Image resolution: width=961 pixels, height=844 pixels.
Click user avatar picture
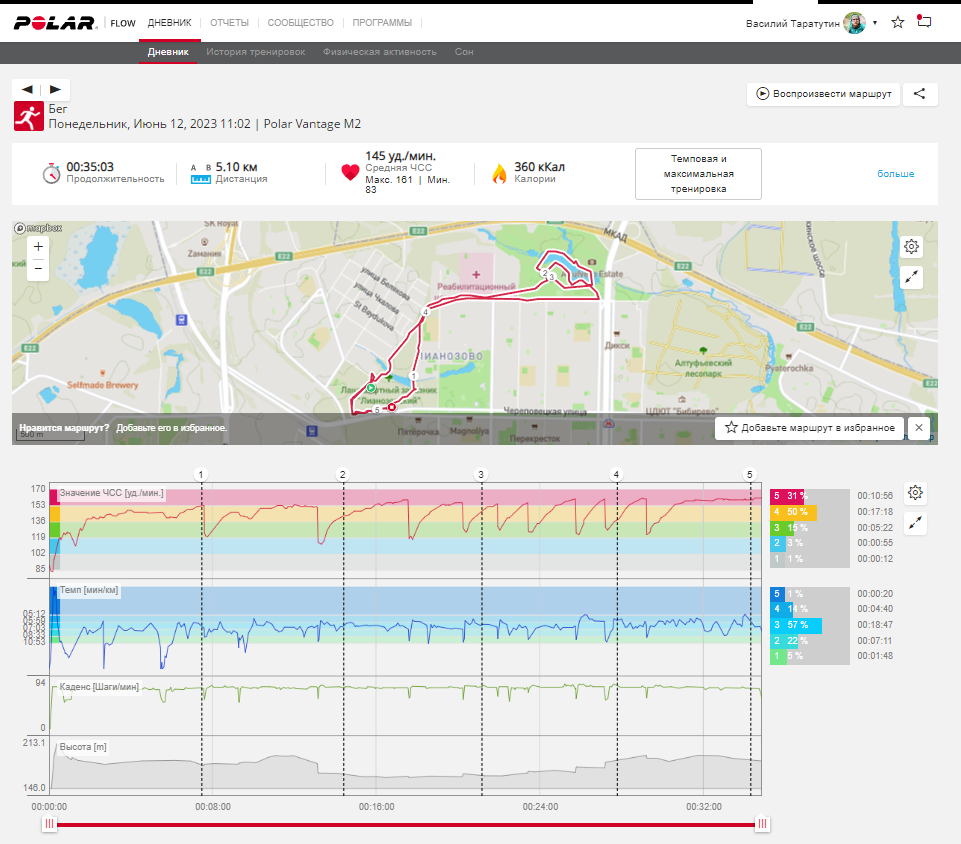point(854,23)
